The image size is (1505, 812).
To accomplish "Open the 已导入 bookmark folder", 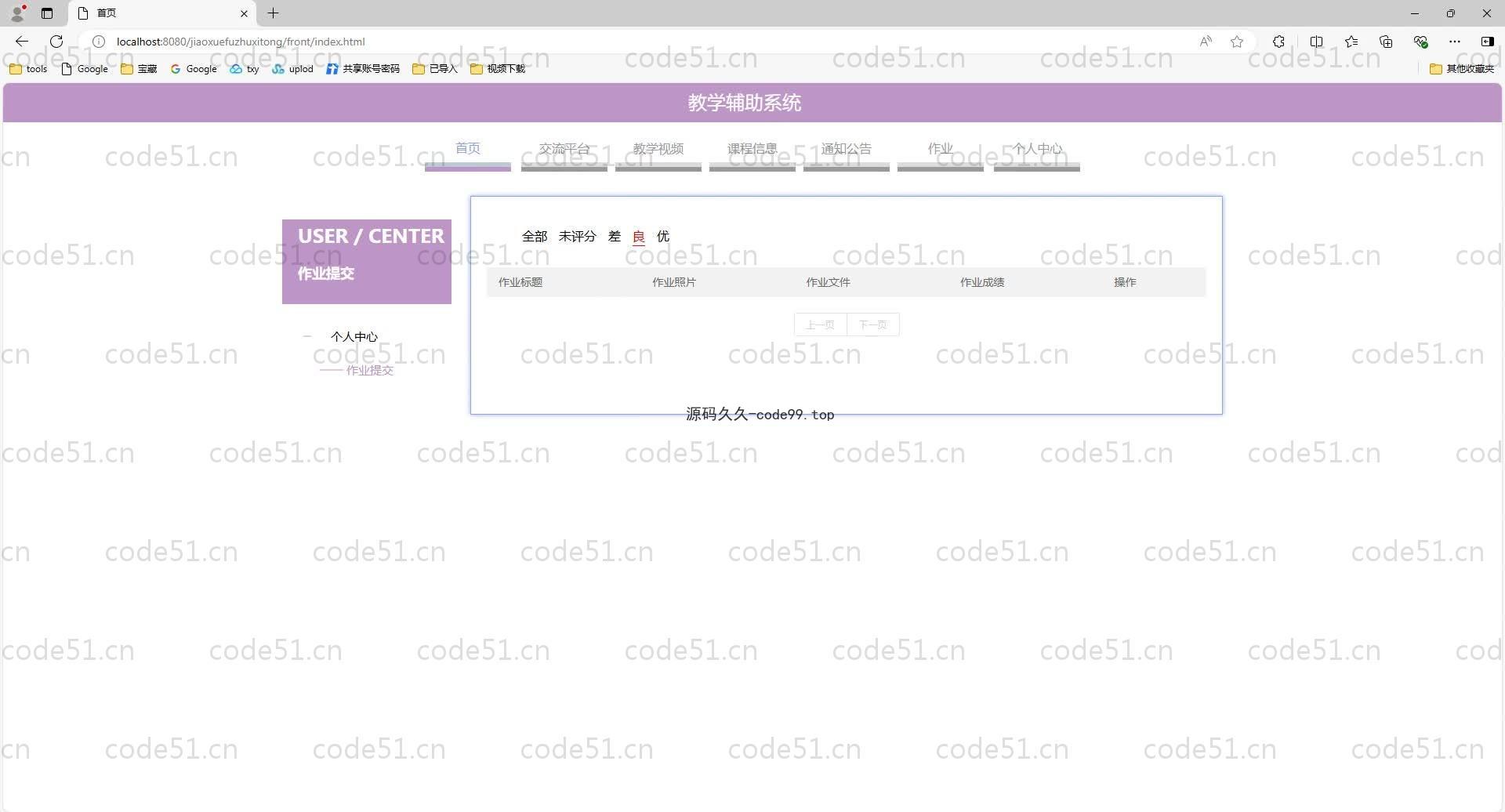I will 435,69.
